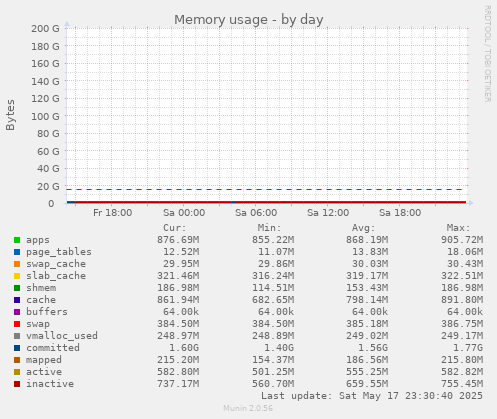
Task: Click the apps current value 876.69M
Action: click(178, 240)
